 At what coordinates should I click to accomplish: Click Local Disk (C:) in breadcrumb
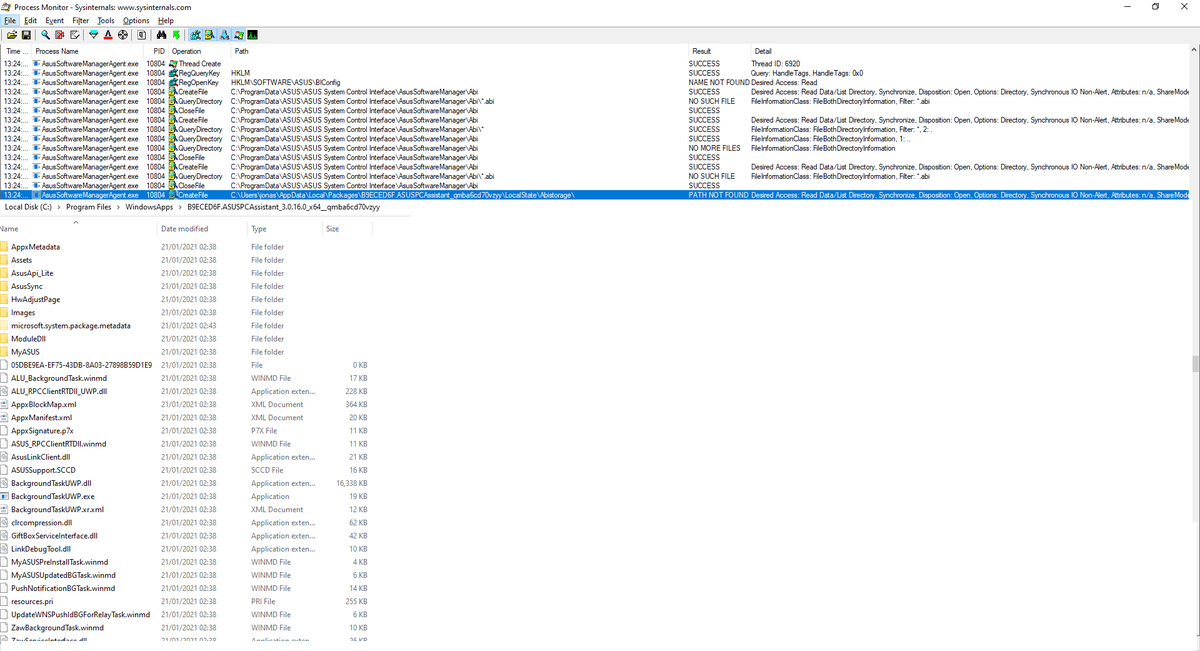pyautogui.click(x=29, y=207)
